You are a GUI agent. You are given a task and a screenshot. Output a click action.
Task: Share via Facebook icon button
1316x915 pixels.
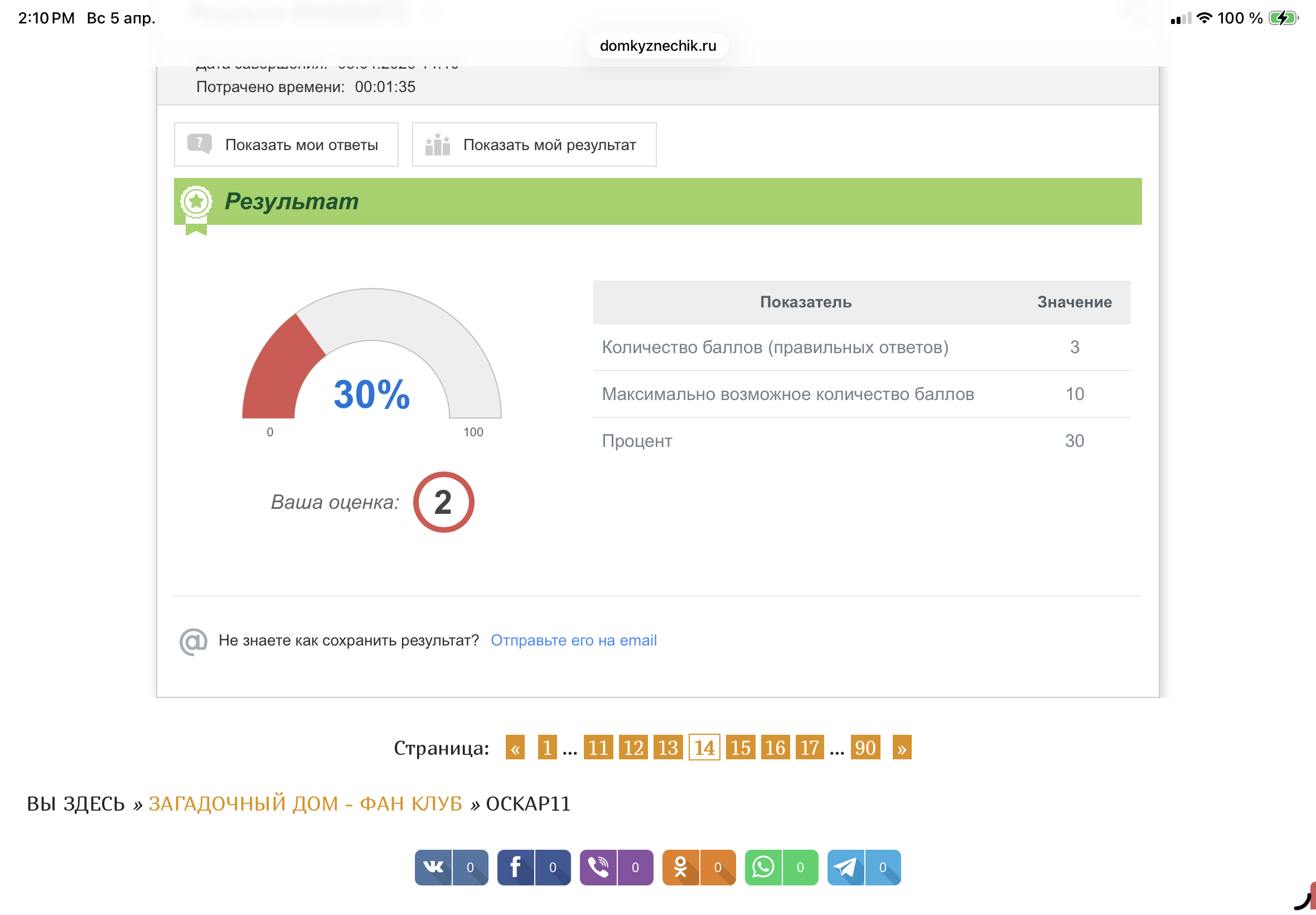coord(516,867)
